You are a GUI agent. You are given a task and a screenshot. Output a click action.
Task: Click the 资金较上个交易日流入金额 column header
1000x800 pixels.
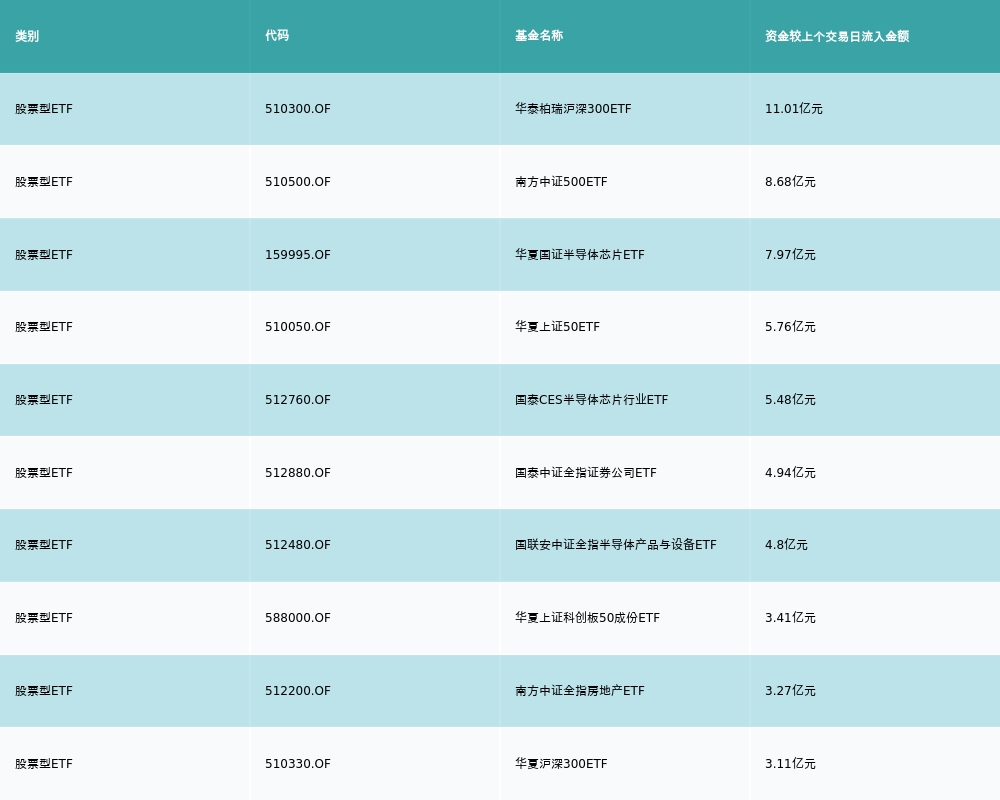pyautogui.click(x=837, y=36)
